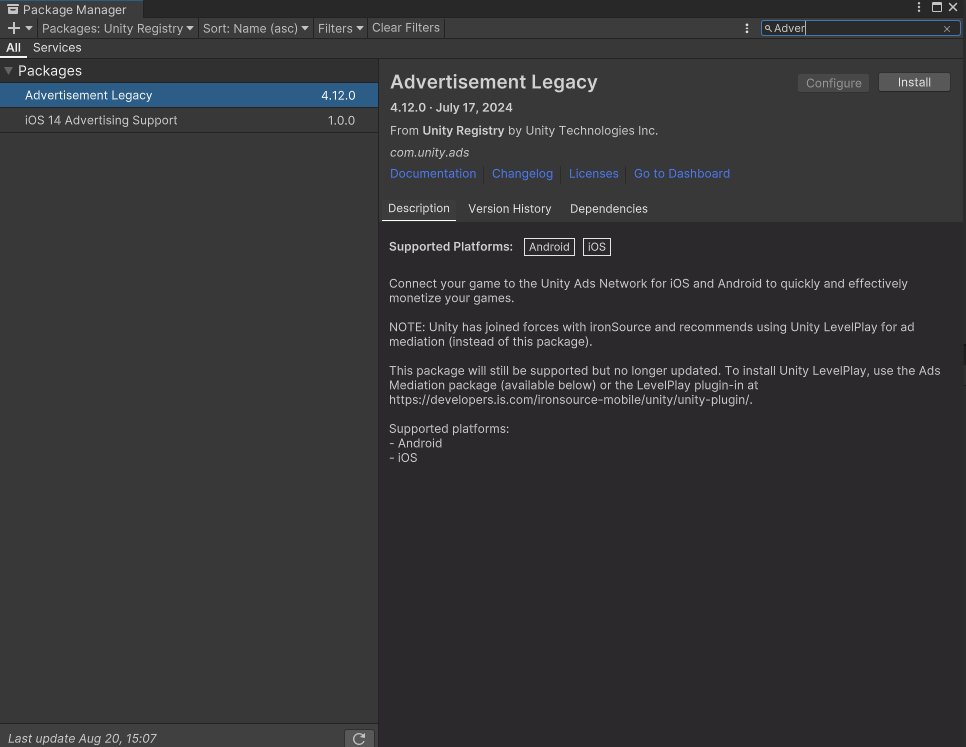Click the search magnifier icon
The width and height of the screenshot is (966, 747).
[x=768, y=28]
